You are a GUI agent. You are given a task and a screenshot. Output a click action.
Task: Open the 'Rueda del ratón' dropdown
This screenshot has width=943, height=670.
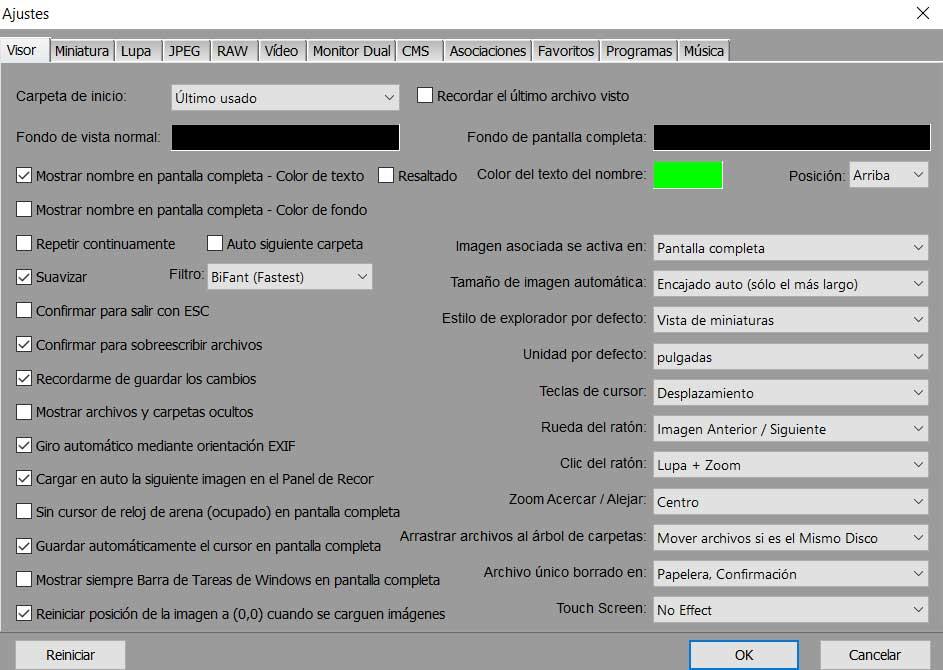(790, 429)
